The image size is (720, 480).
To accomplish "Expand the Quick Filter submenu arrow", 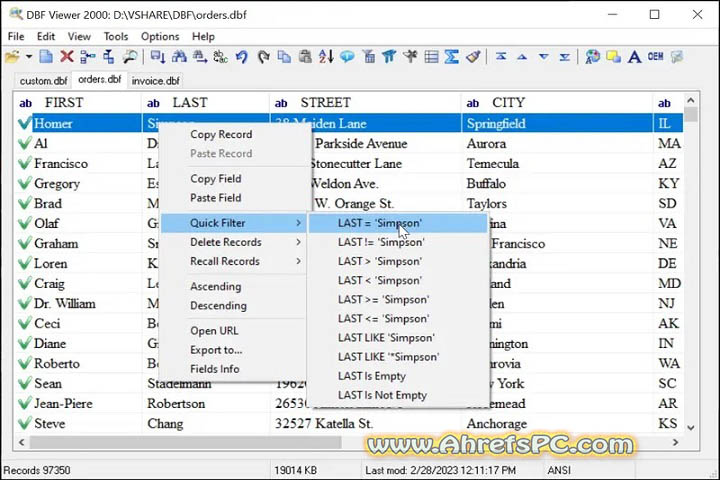I will tap(298, 223).
